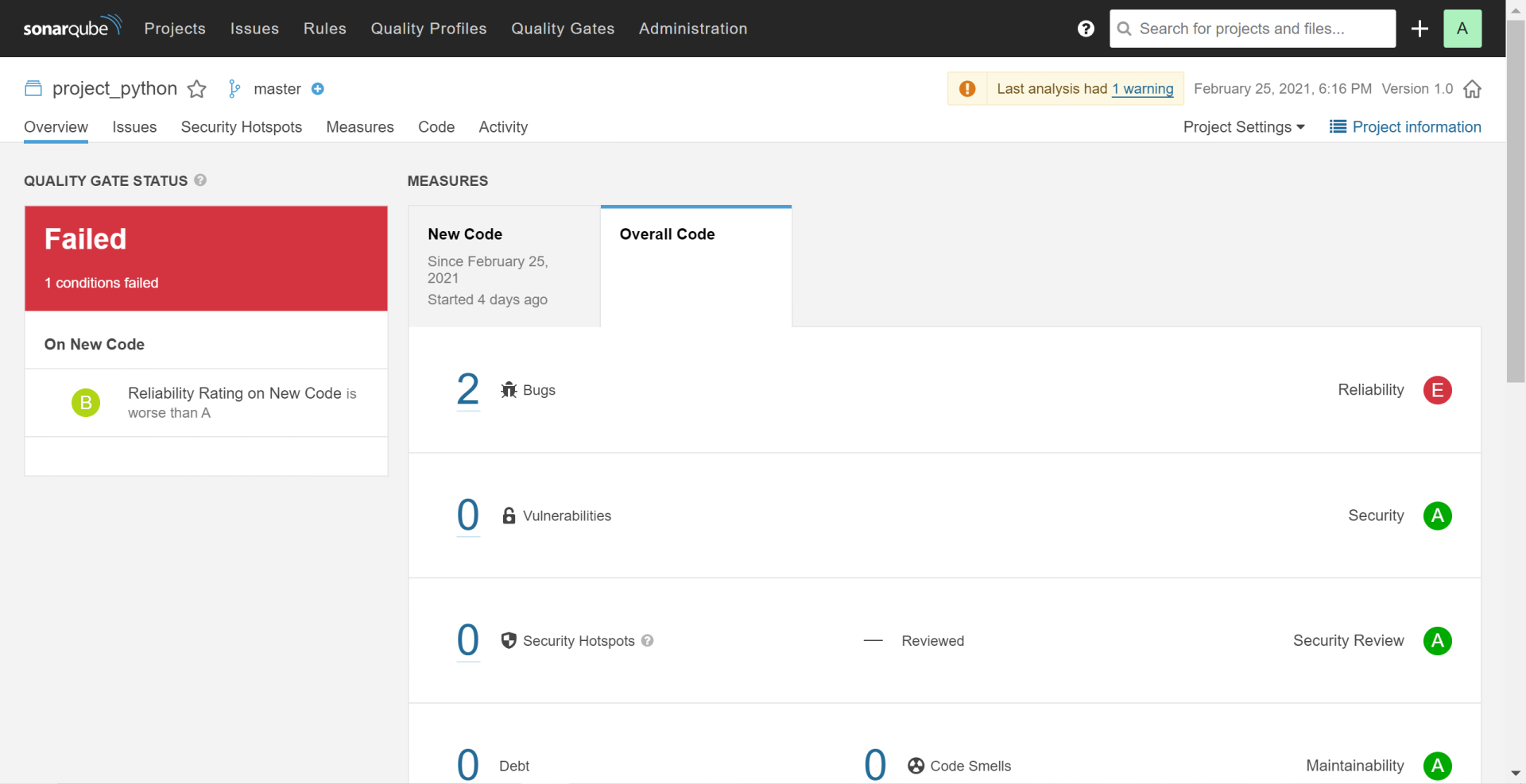Viewport: 1526px width, 784px height.
Task: Select the New Code measures tab
Action: [504, 266]
